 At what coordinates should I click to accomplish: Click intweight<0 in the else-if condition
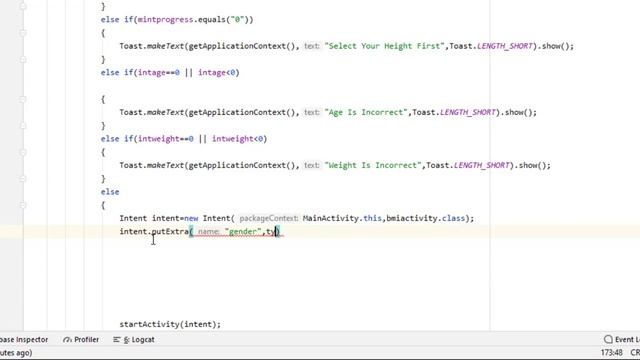tap(238, 139)
